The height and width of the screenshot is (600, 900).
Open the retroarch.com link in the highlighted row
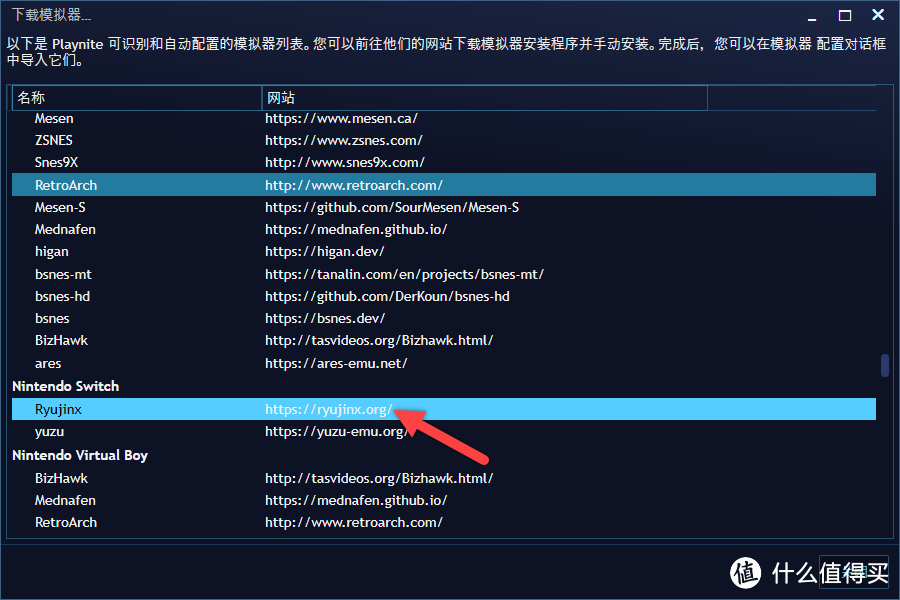pos(354,185)
